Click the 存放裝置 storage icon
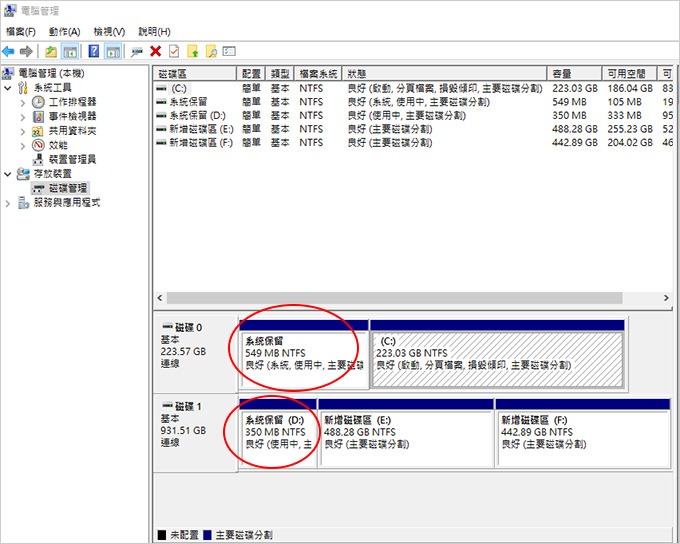This screenshot has height=544, width=680. [x=23, y=174]
